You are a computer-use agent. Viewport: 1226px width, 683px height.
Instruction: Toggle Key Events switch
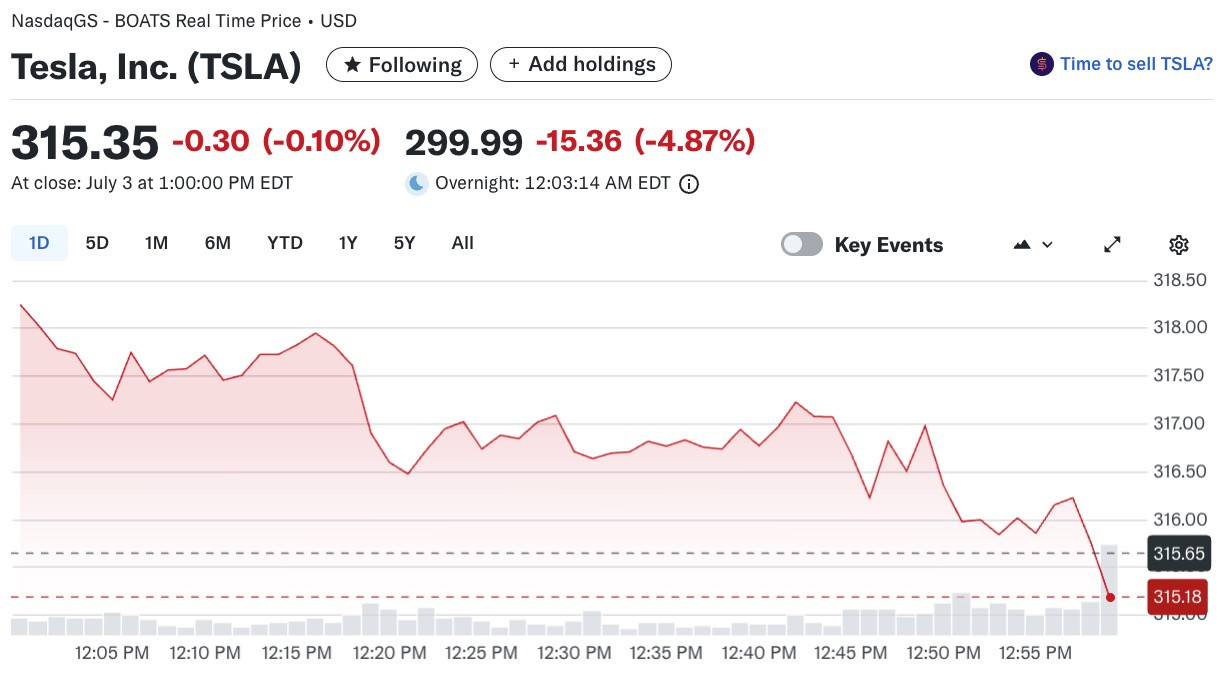point(802,245)
